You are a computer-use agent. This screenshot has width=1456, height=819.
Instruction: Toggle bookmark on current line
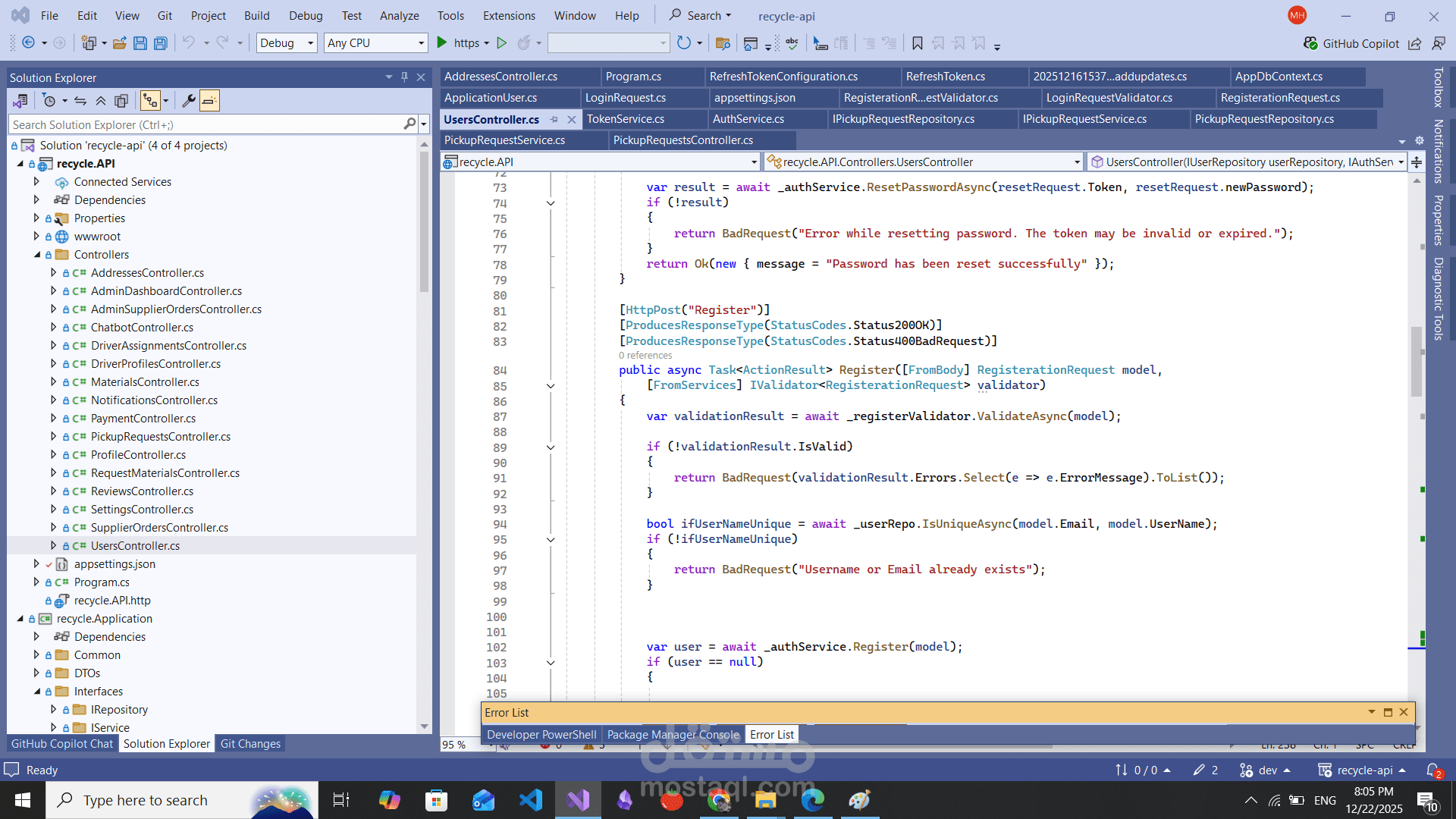tap(918, 43)
